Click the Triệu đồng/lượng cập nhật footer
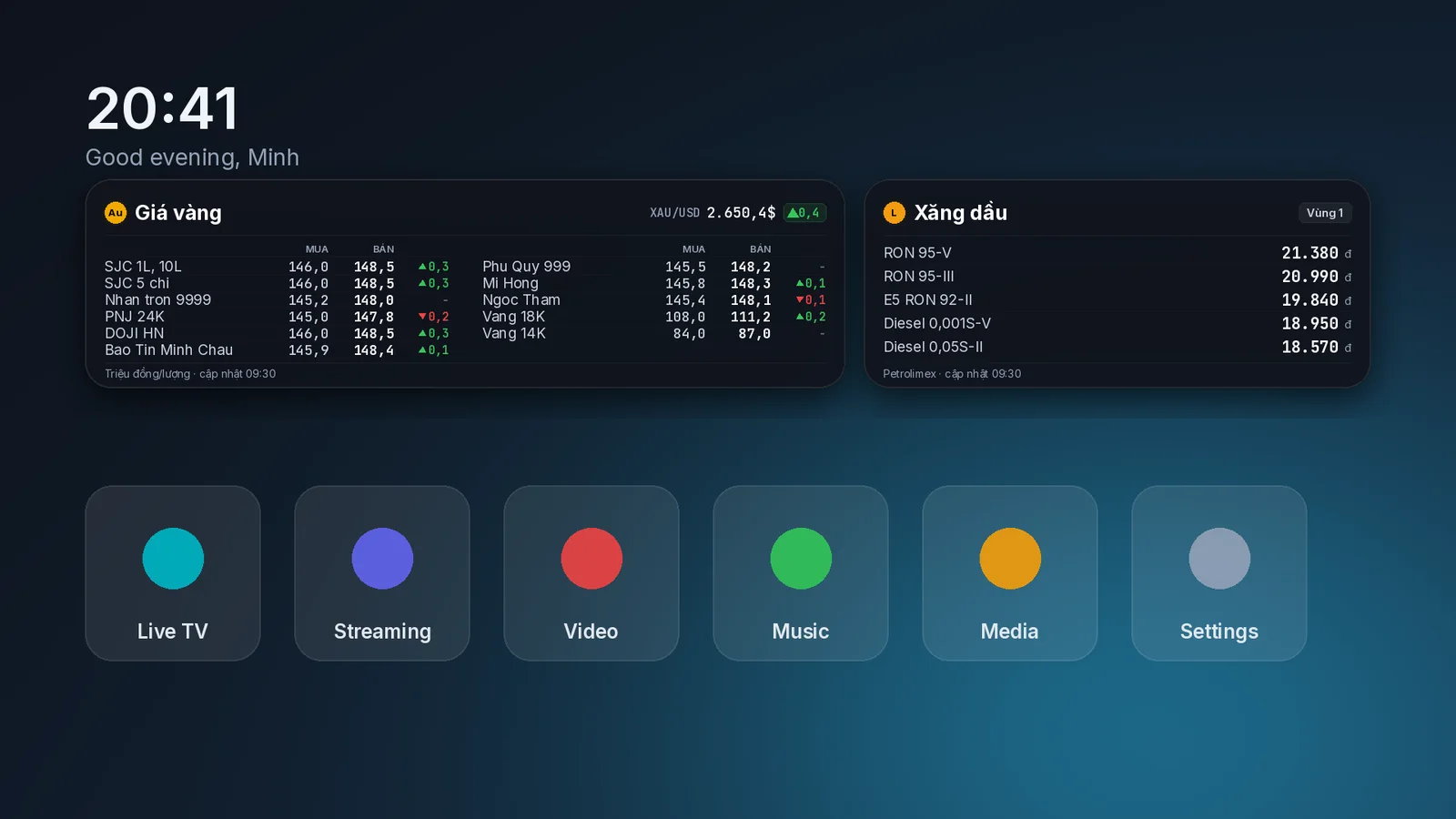This screenshot has height=819, width=1456. coord(190,374)
